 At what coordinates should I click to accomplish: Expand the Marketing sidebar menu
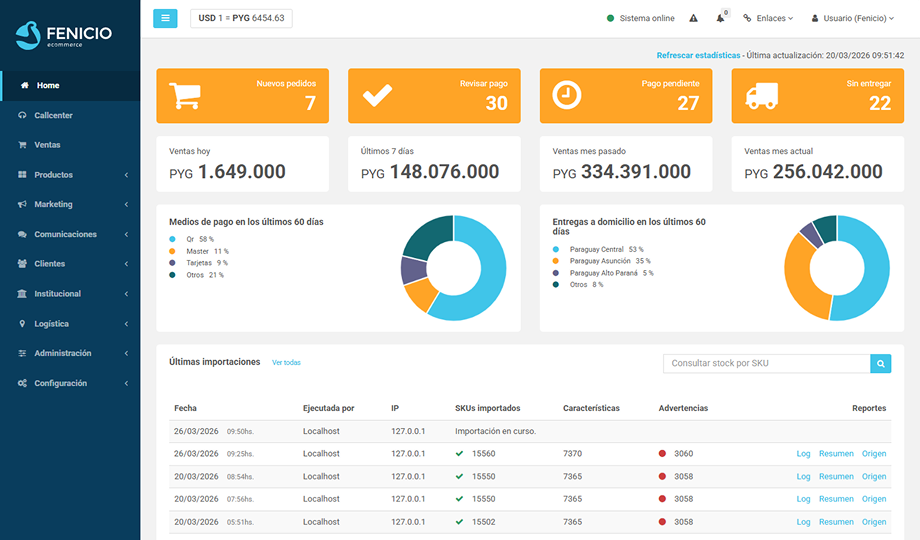coord(54,204)
